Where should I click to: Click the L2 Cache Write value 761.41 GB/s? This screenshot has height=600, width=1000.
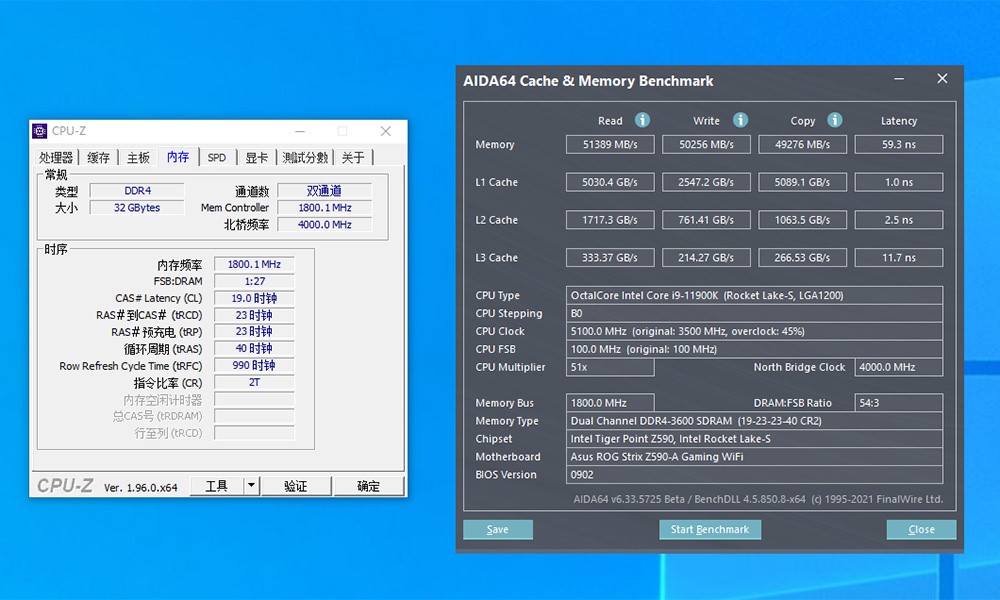(x=707, y=220)
